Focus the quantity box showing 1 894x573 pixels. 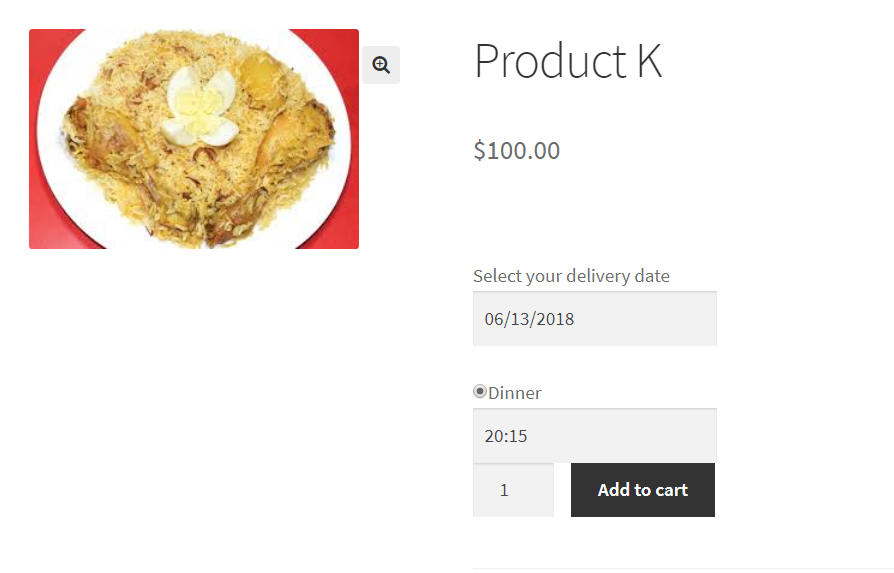(x=513, y=490)
